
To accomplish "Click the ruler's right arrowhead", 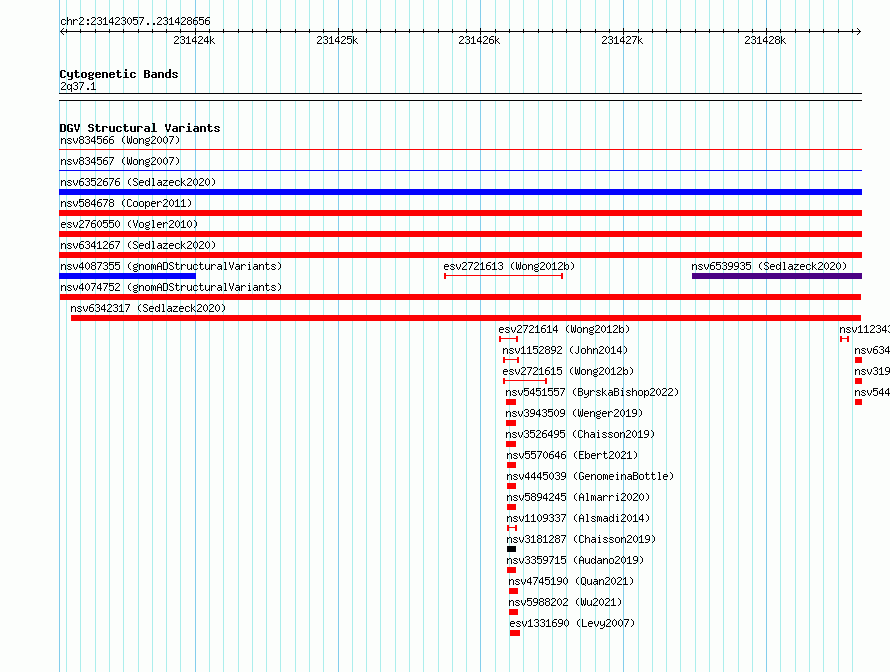I will pyautogui.click(x=859, y=31).
